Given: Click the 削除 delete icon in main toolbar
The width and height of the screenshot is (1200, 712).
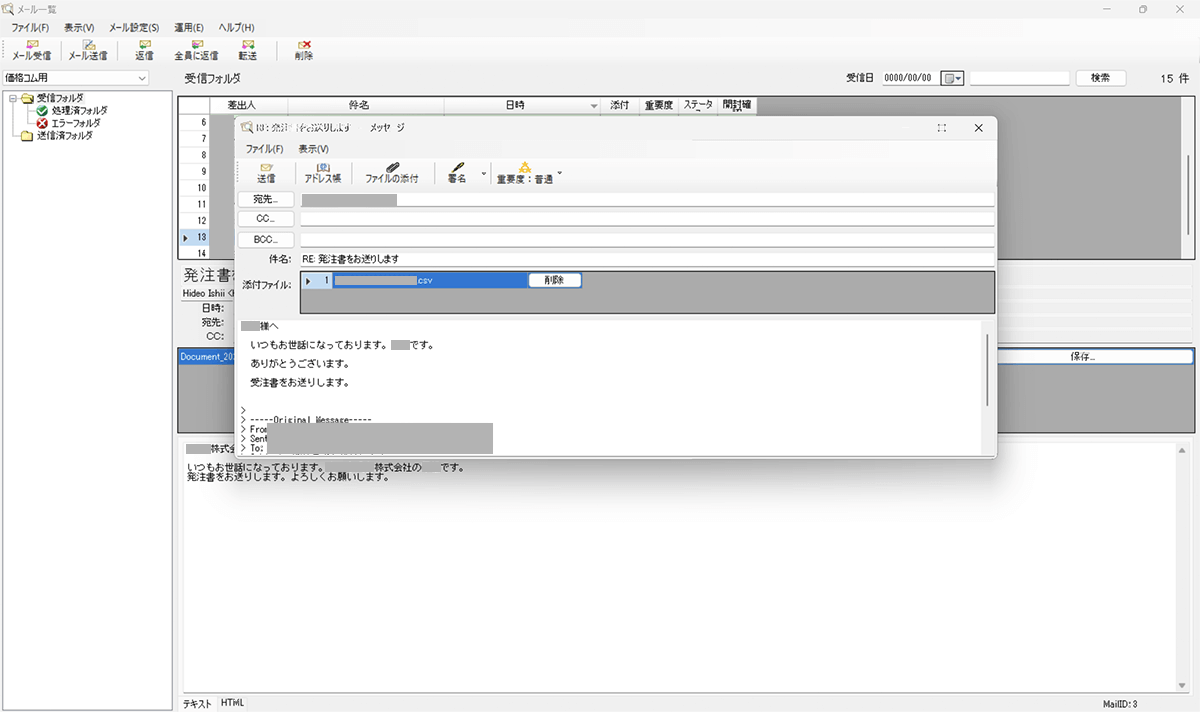Looking at the screenshot, I should click(x=304, y=50).
